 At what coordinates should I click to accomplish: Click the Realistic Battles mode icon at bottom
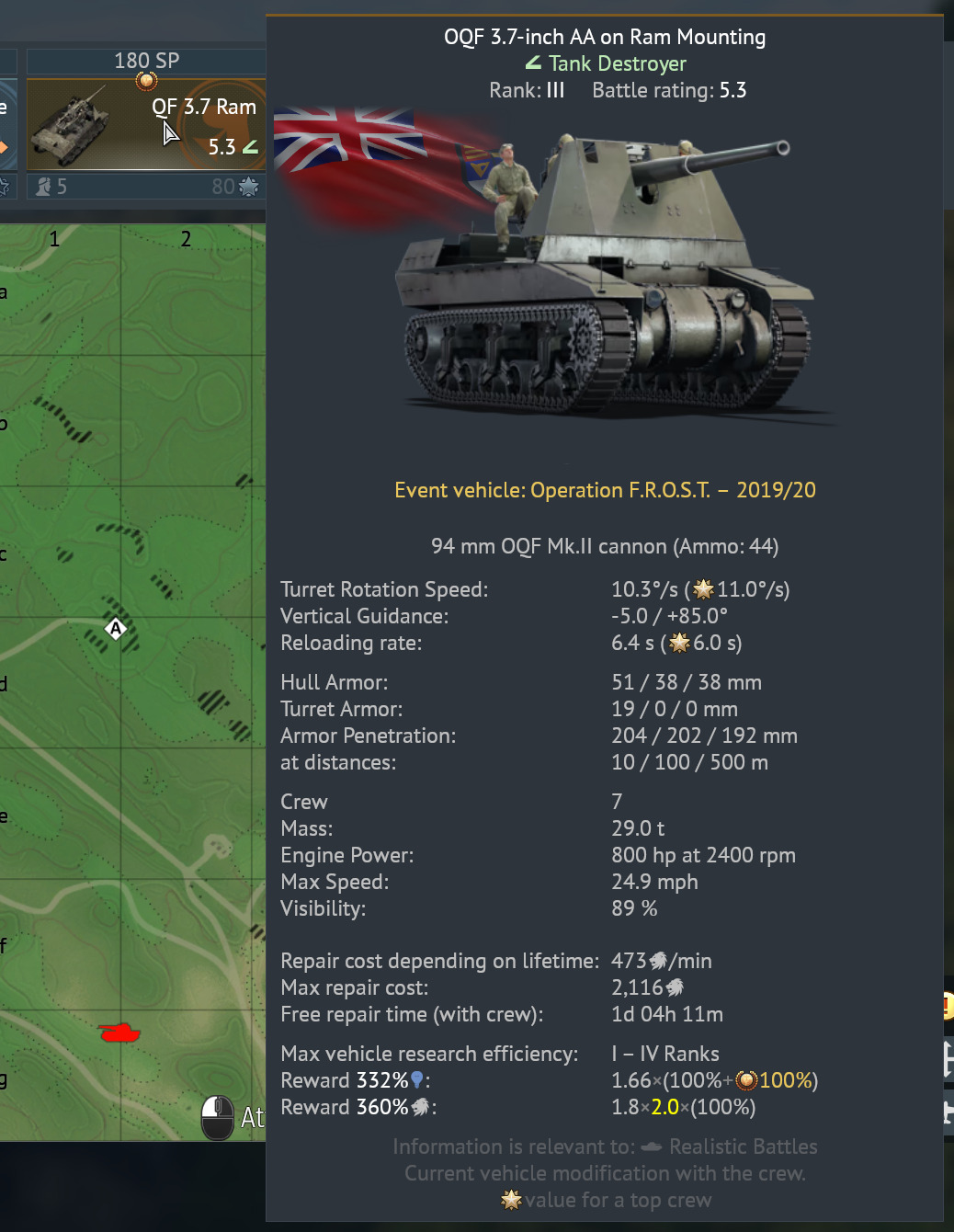click(x=651, y=1146)
